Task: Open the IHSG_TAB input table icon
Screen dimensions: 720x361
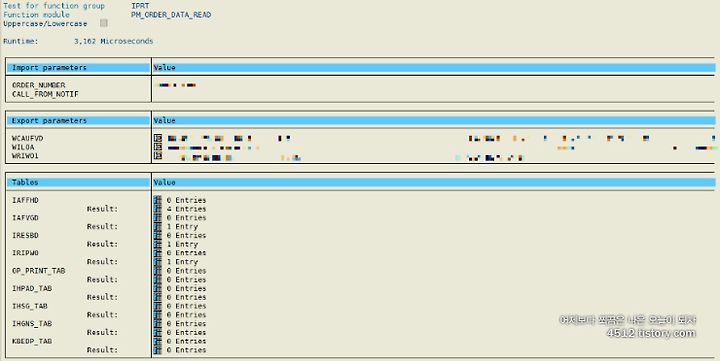Action: [158, 306]
